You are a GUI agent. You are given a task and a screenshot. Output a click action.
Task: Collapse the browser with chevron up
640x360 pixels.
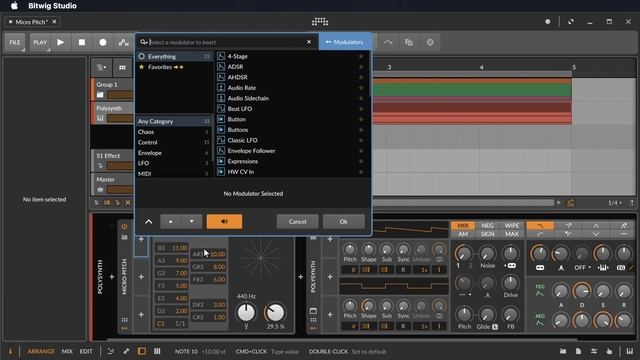click(149, 222)
